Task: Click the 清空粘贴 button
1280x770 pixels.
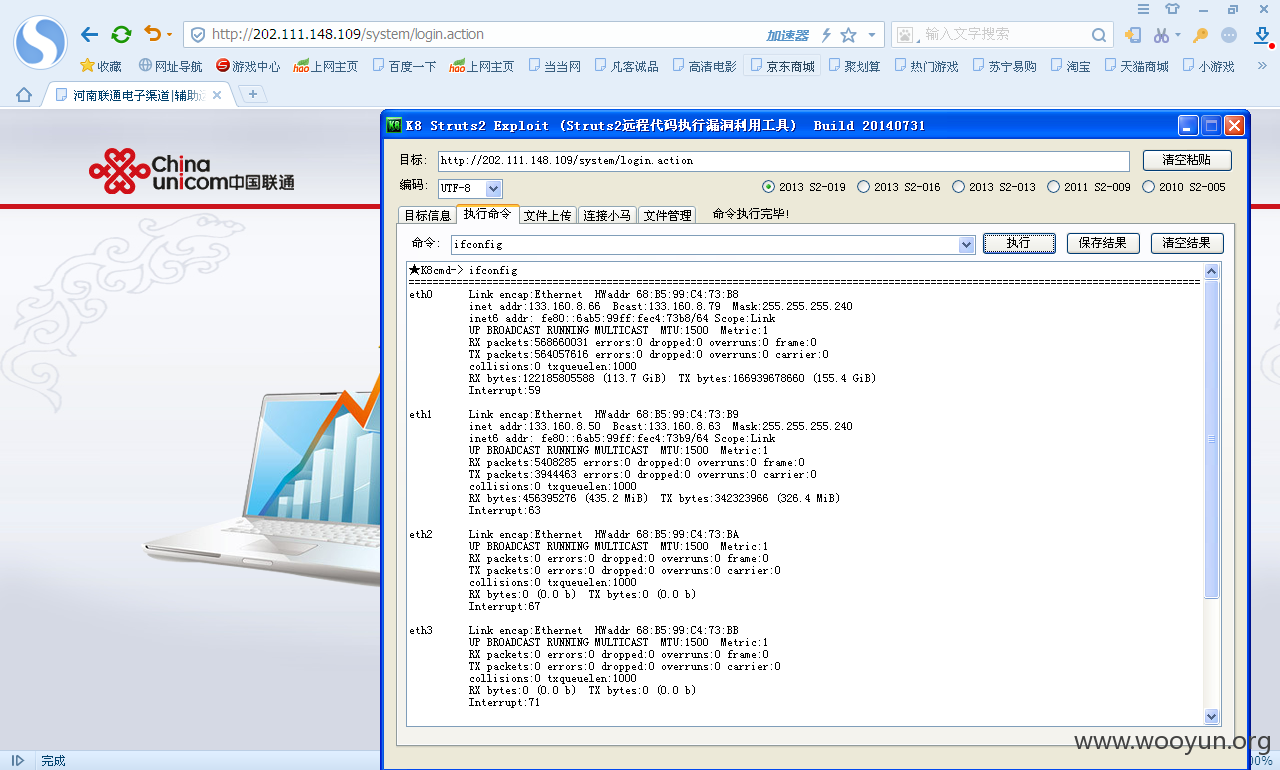Action: pyautogui.click(x=1187, y=160)
